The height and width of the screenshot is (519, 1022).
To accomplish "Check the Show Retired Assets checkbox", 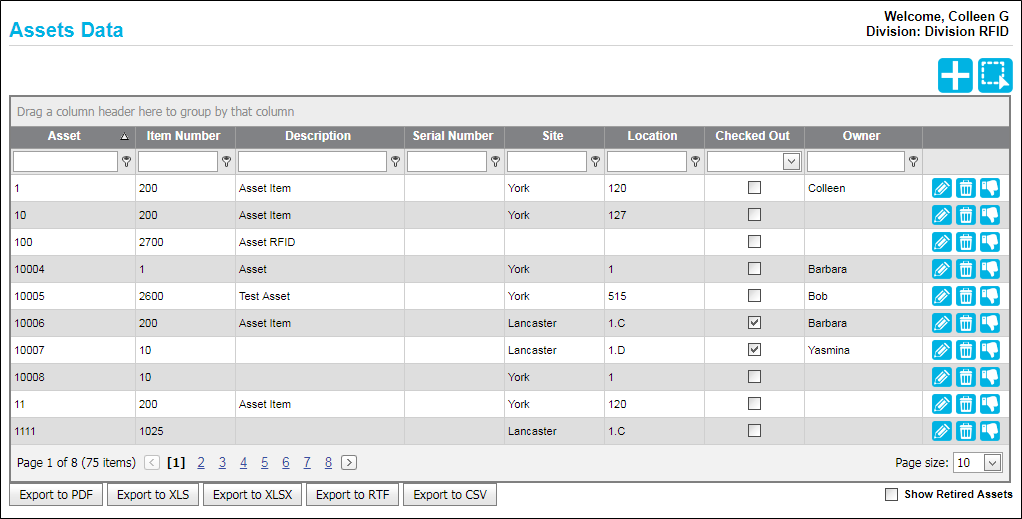I will [x=891, y=495].
